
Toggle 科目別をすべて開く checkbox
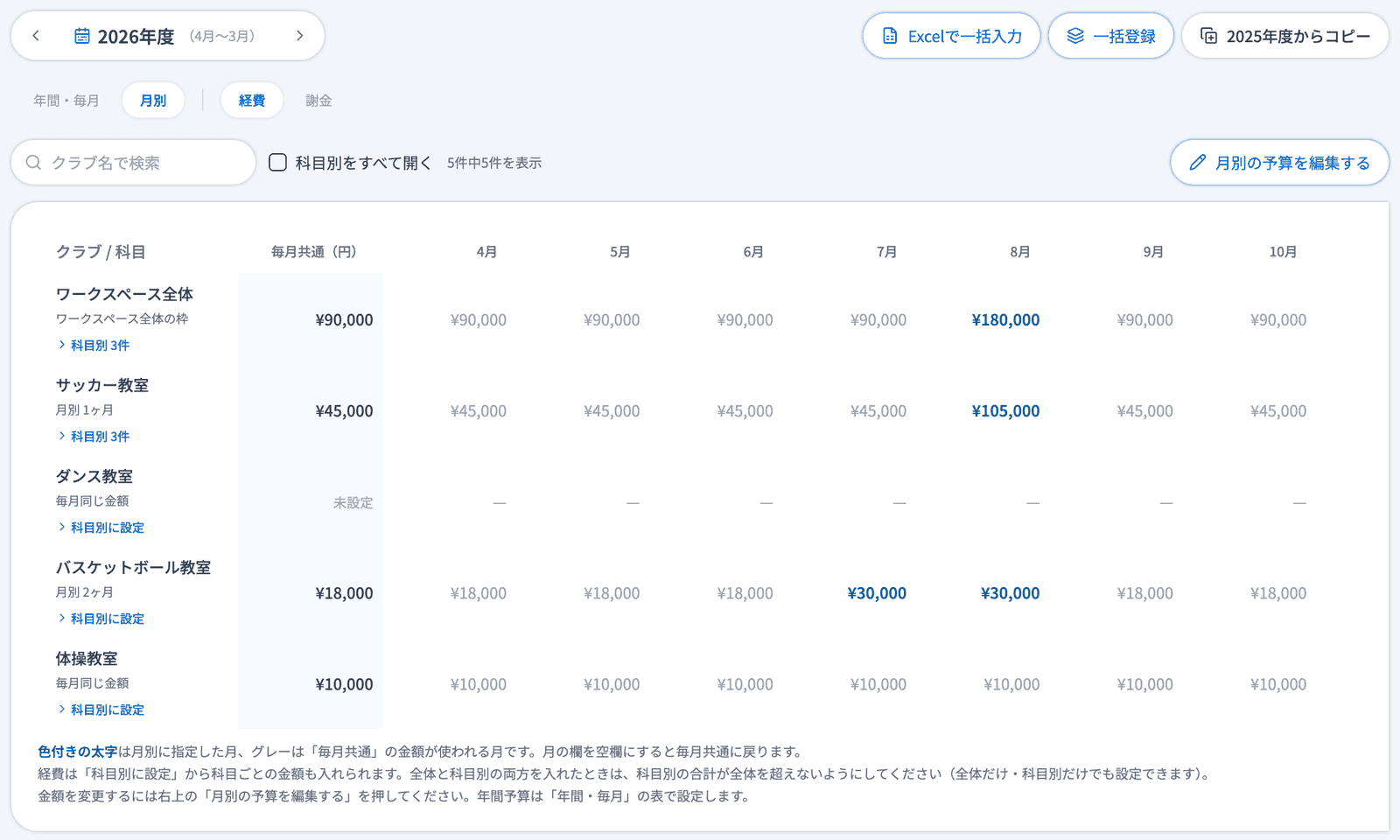(x=277, y=162)
